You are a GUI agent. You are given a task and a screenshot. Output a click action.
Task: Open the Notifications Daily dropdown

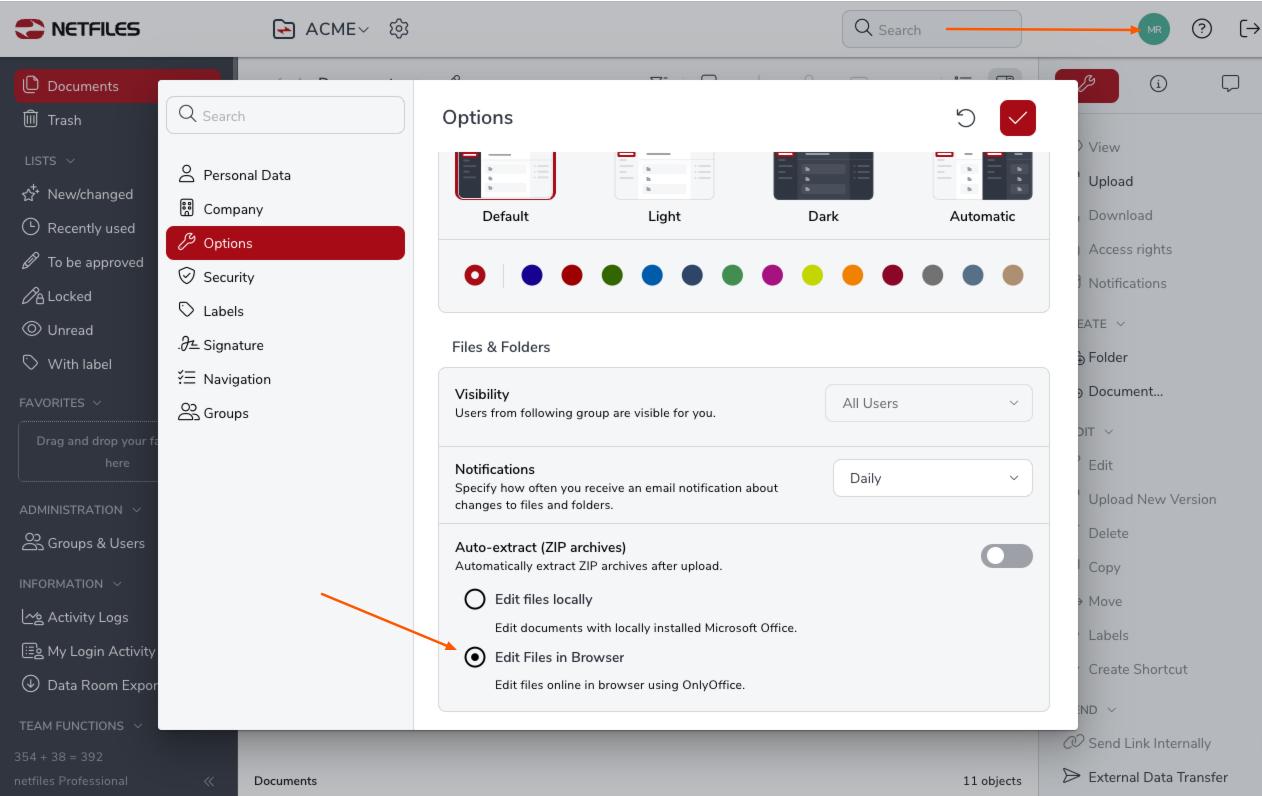tap(932, 478)
